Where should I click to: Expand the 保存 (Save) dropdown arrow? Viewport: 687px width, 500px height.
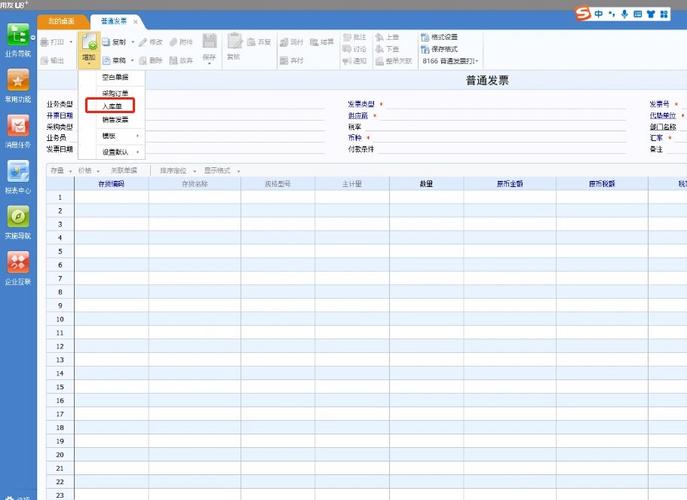coord(209,64)
